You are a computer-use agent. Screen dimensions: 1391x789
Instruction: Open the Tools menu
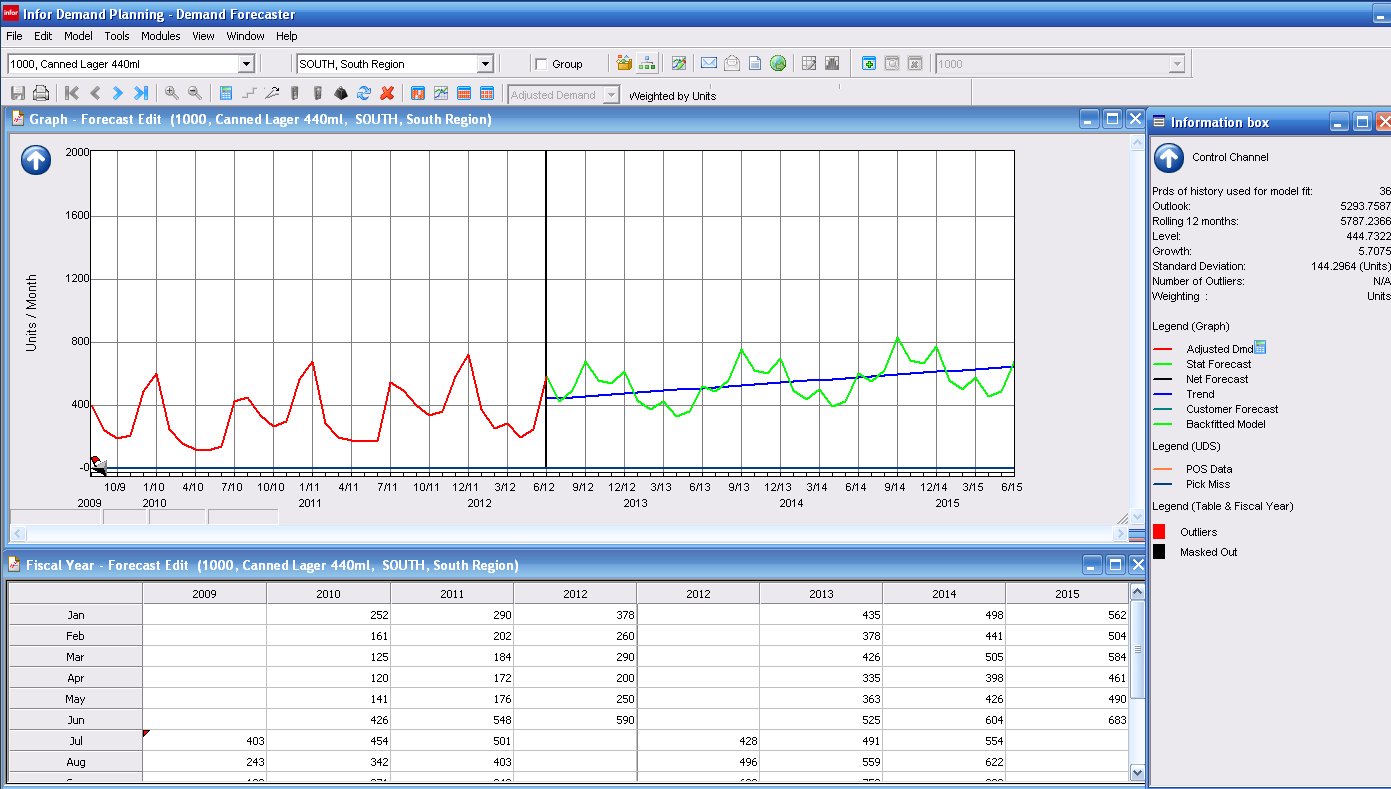click(x=117, y=36)
